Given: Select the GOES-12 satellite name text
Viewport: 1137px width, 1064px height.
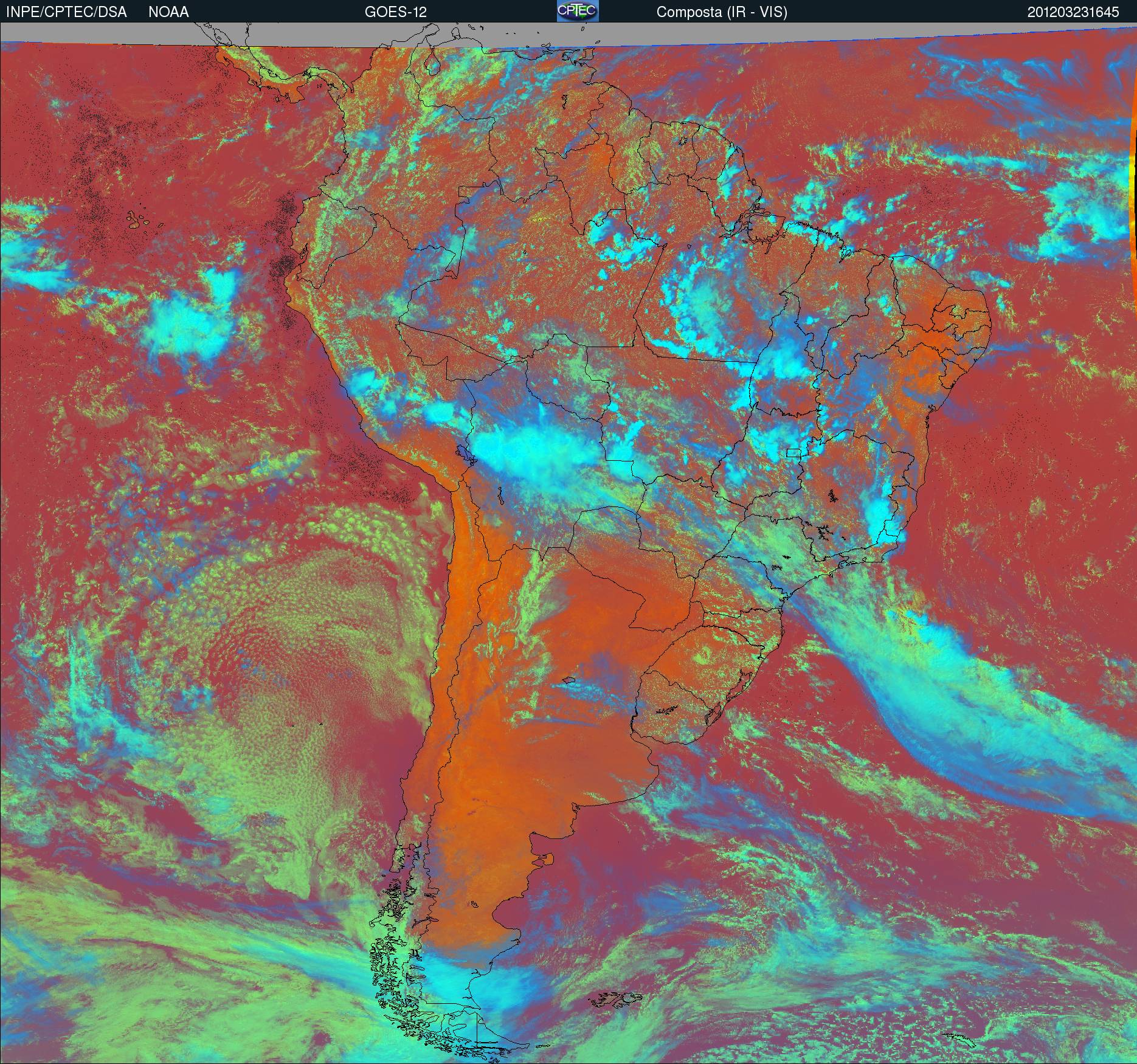Looking at the screenshot, I should click(x=395, y=12).
